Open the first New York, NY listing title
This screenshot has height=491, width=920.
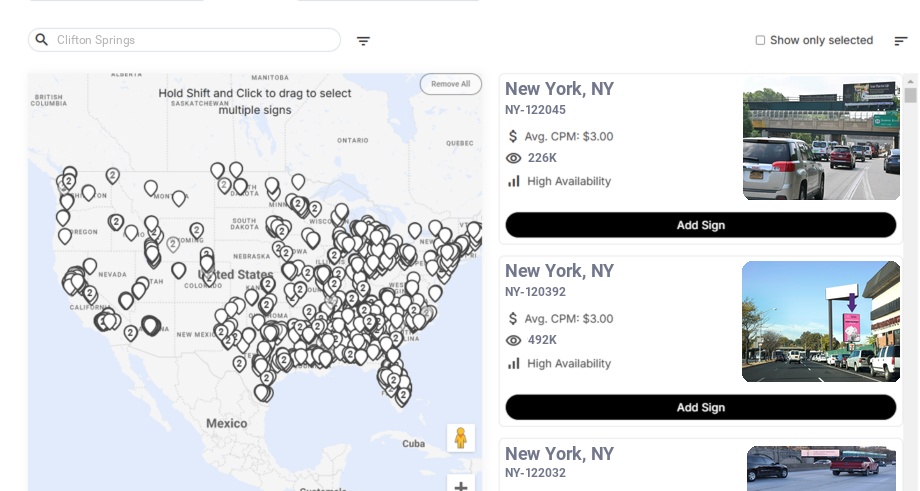click(x=559, y=89)
